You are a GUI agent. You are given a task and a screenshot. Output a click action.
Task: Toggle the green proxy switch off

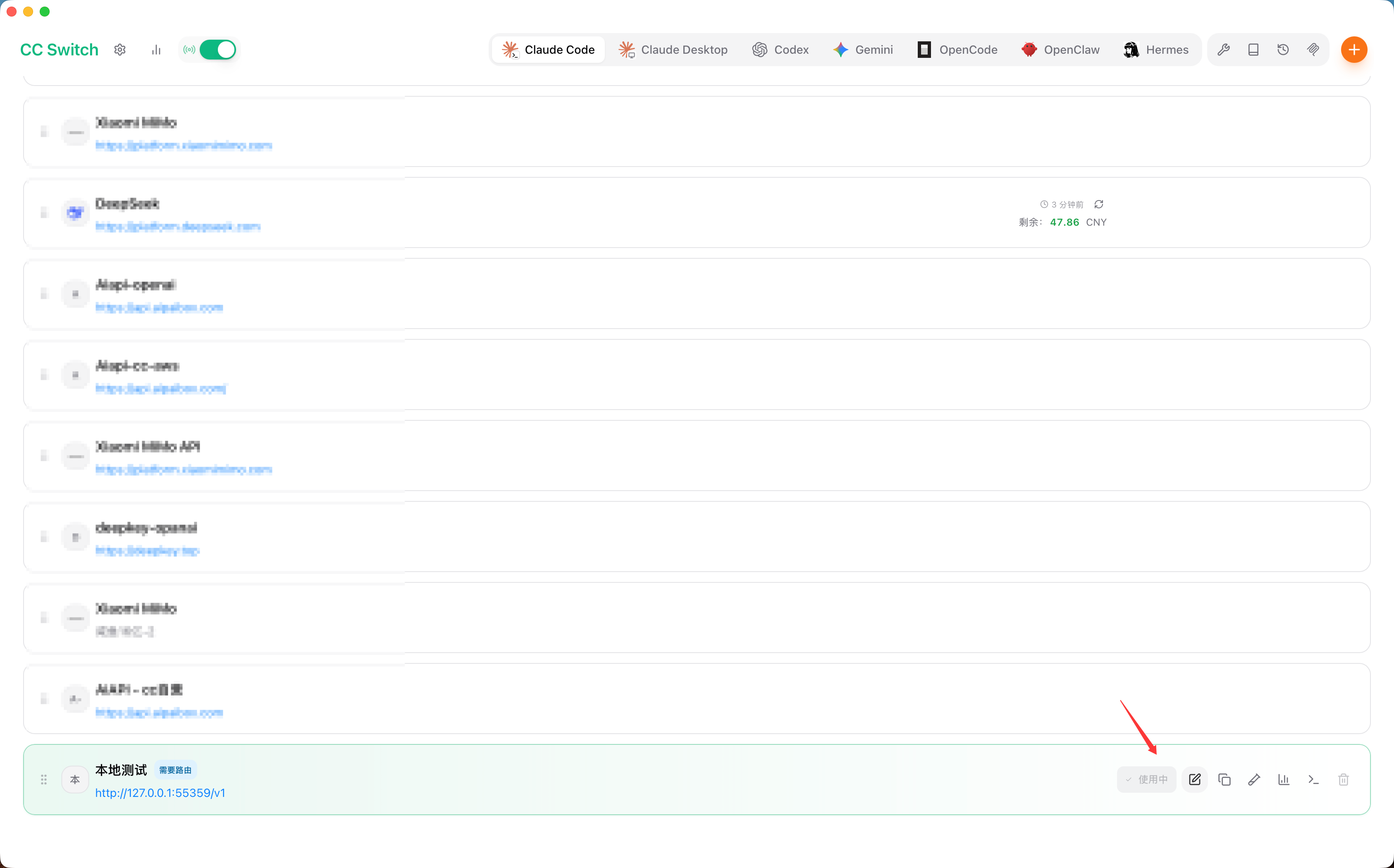click(x=217, y=50)
